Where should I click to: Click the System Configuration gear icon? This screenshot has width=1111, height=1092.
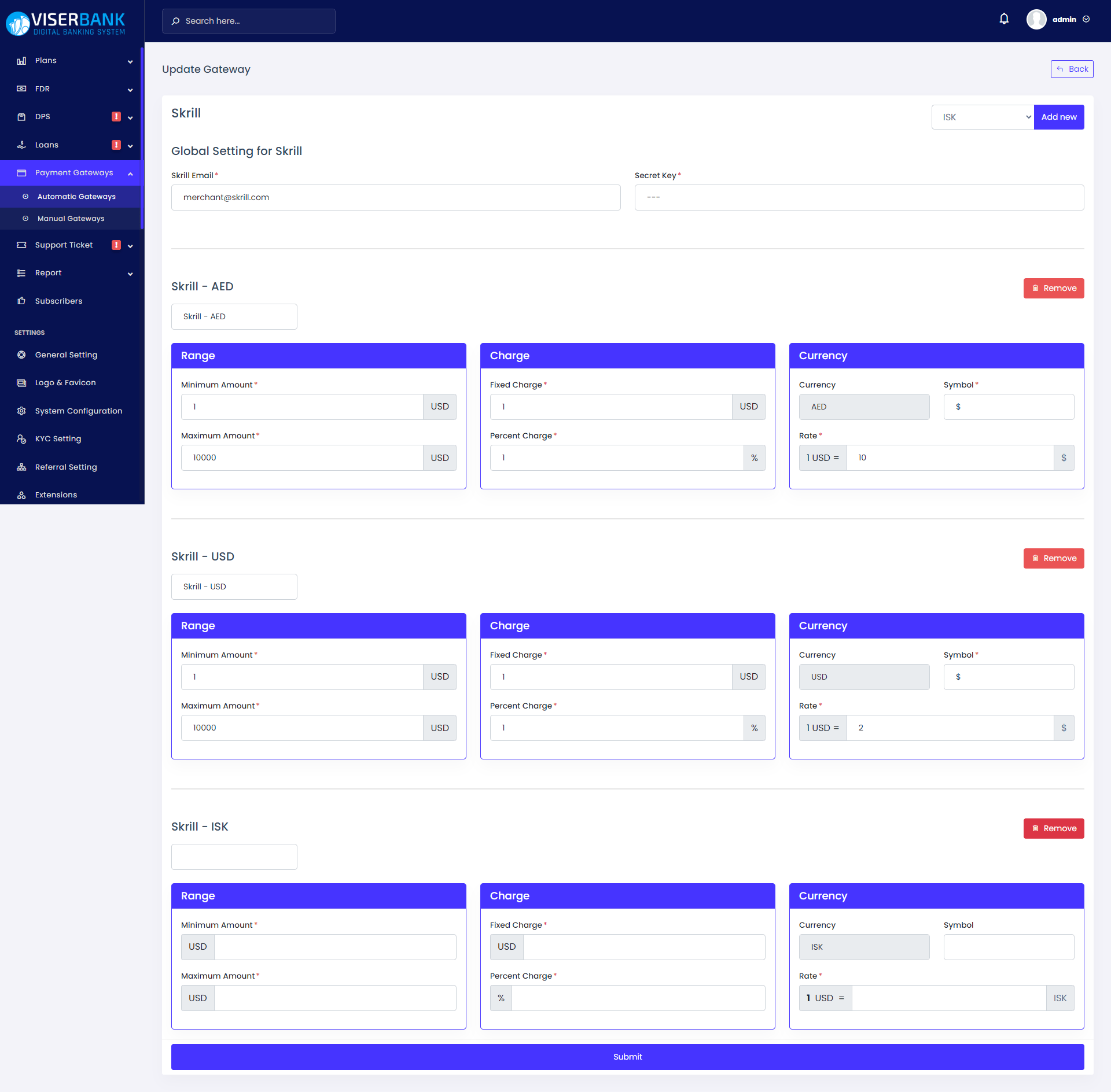[21, 411]
